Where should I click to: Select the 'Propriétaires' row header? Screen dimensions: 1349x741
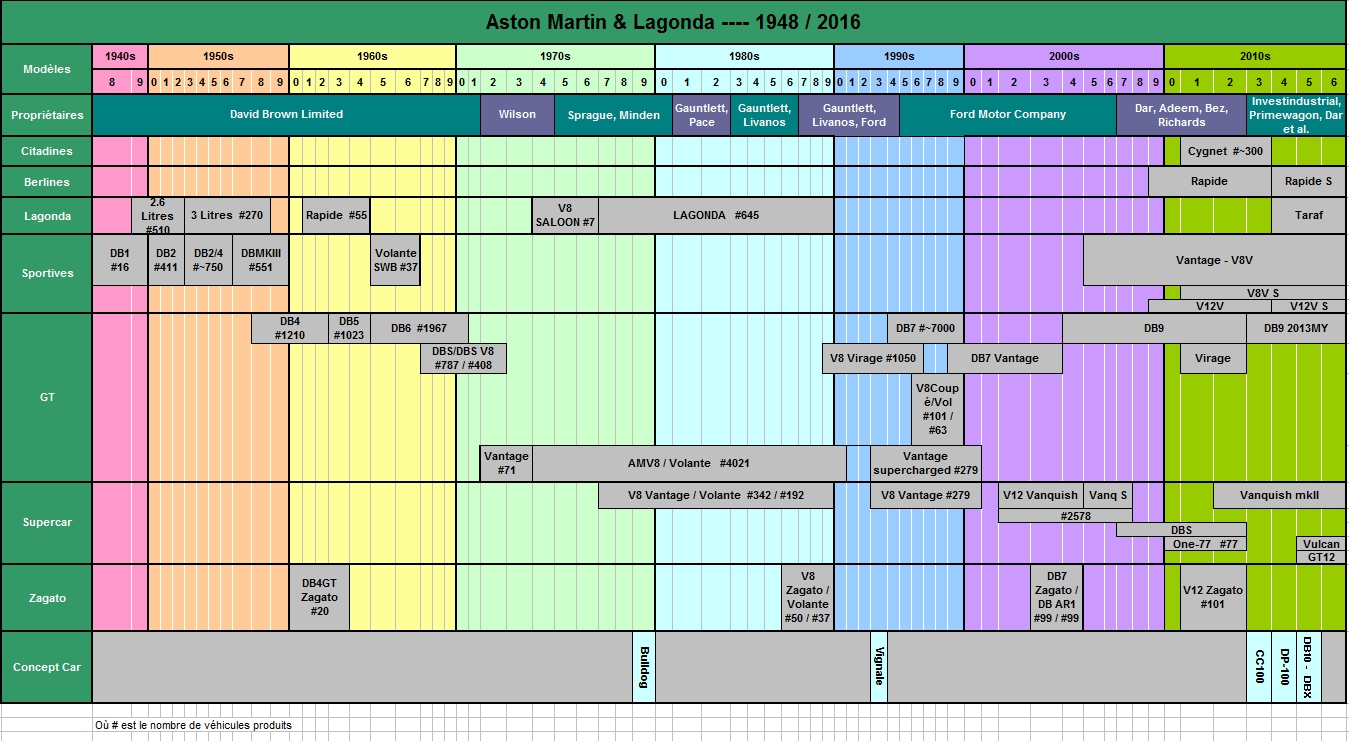coord(47,115)
